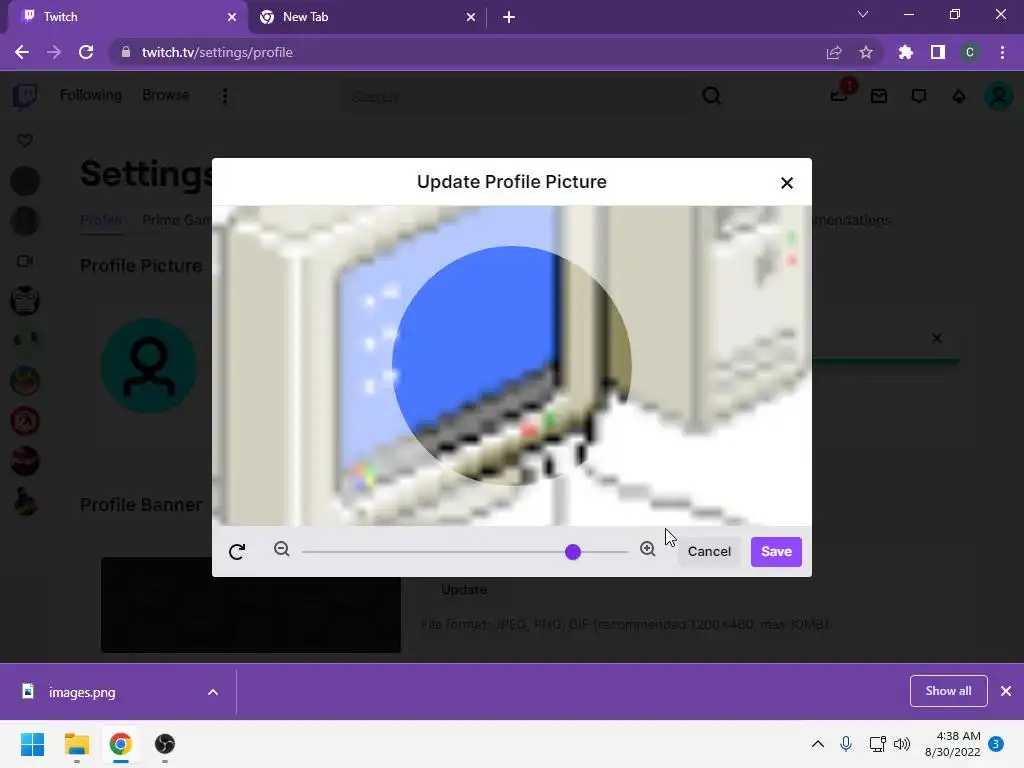Expand the images.png download options chevron
The image size is (1024, 768).
point(213,692)
